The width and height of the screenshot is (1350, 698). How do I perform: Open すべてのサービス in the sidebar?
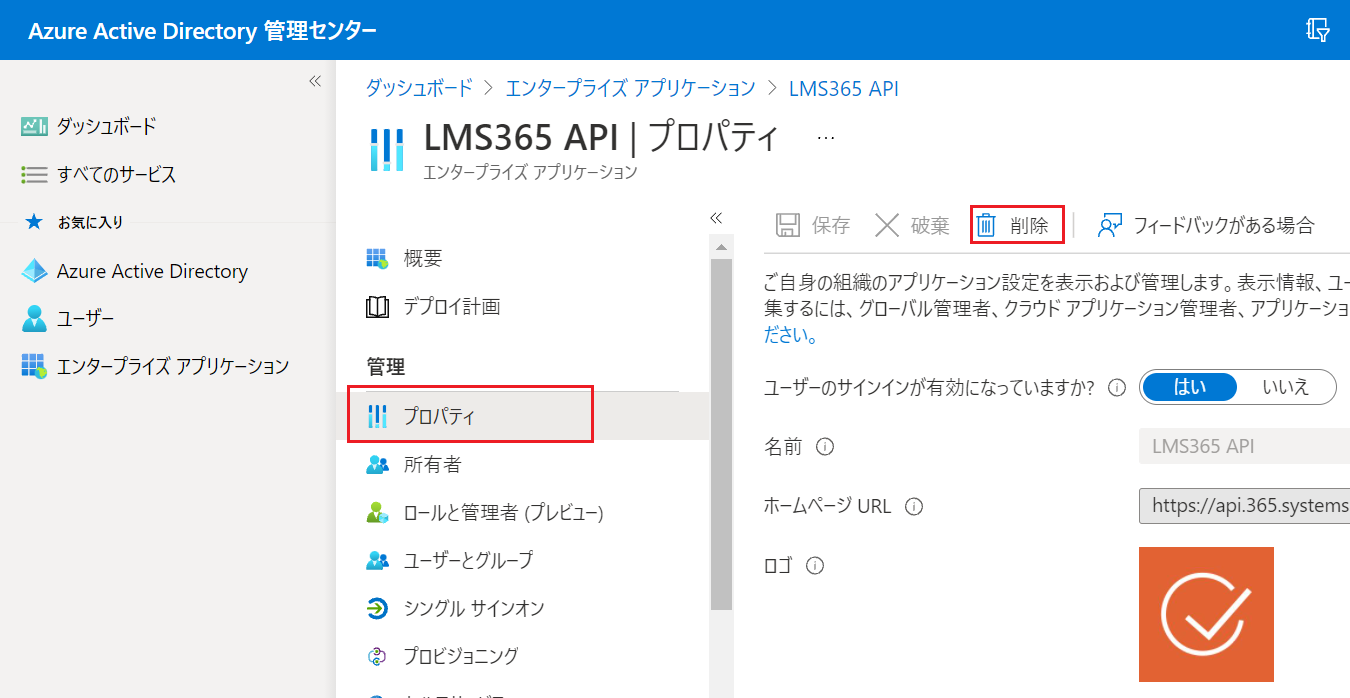[x=116, y=174]
